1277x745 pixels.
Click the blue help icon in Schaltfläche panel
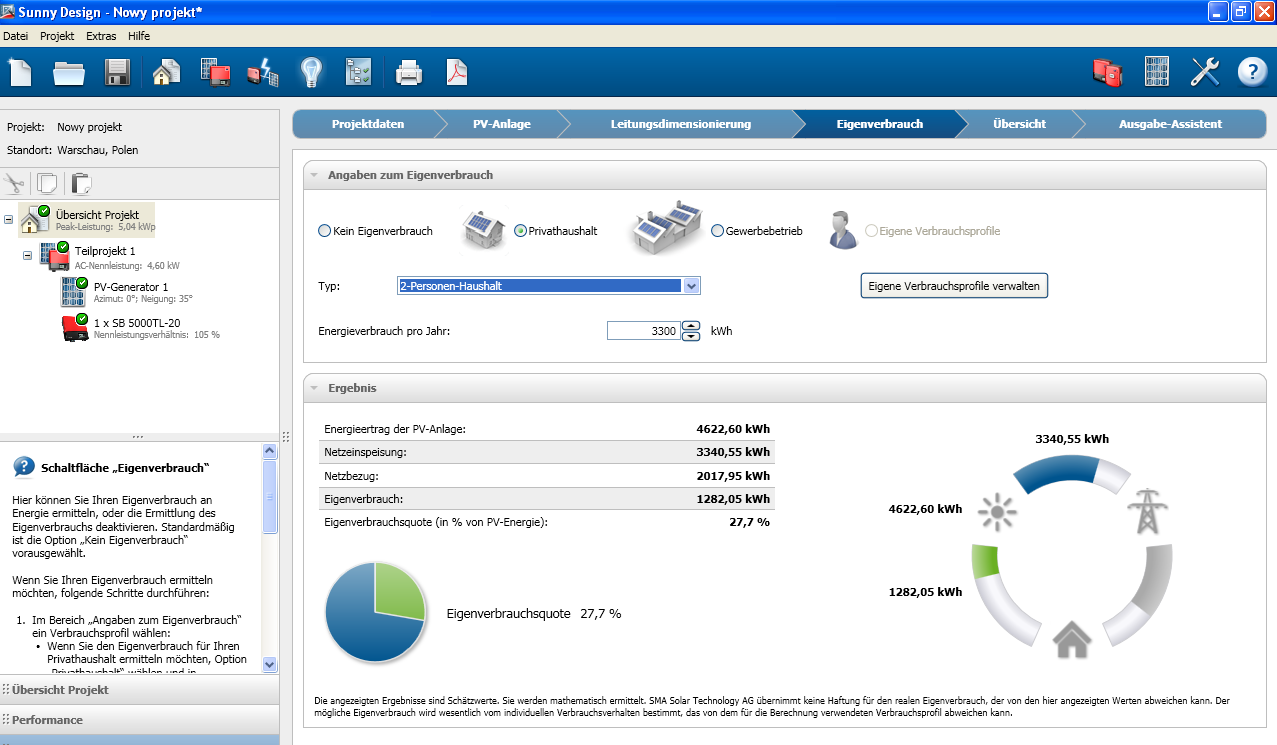coord(24,467)
